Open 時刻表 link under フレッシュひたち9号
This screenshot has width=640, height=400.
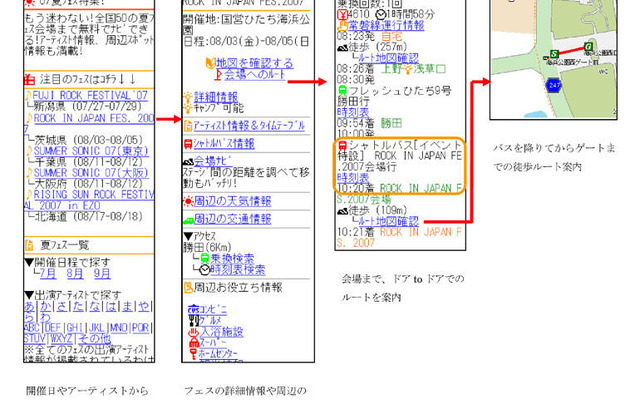tap(353, 112)
